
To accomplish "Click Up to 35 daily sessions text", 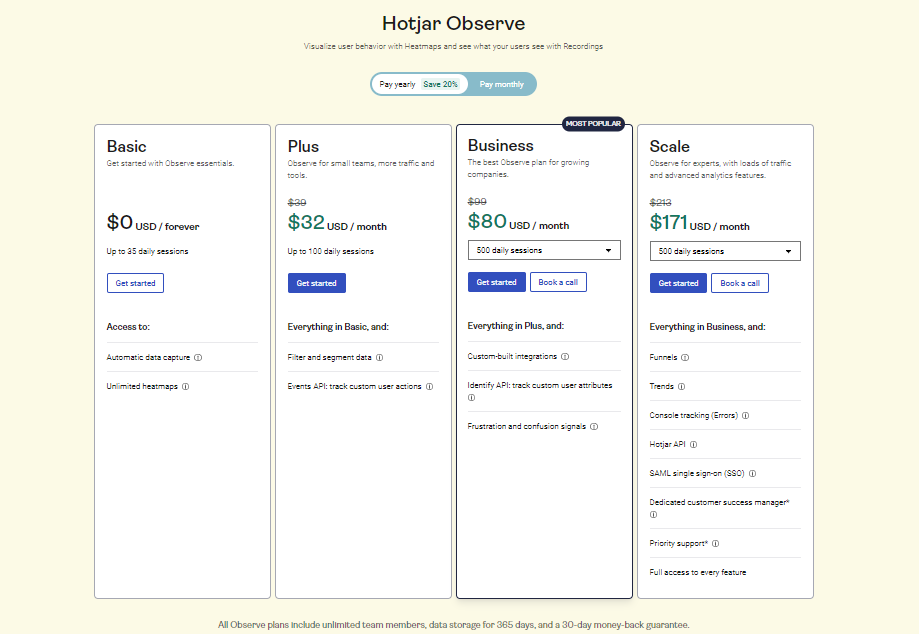I will pos(147,251).
